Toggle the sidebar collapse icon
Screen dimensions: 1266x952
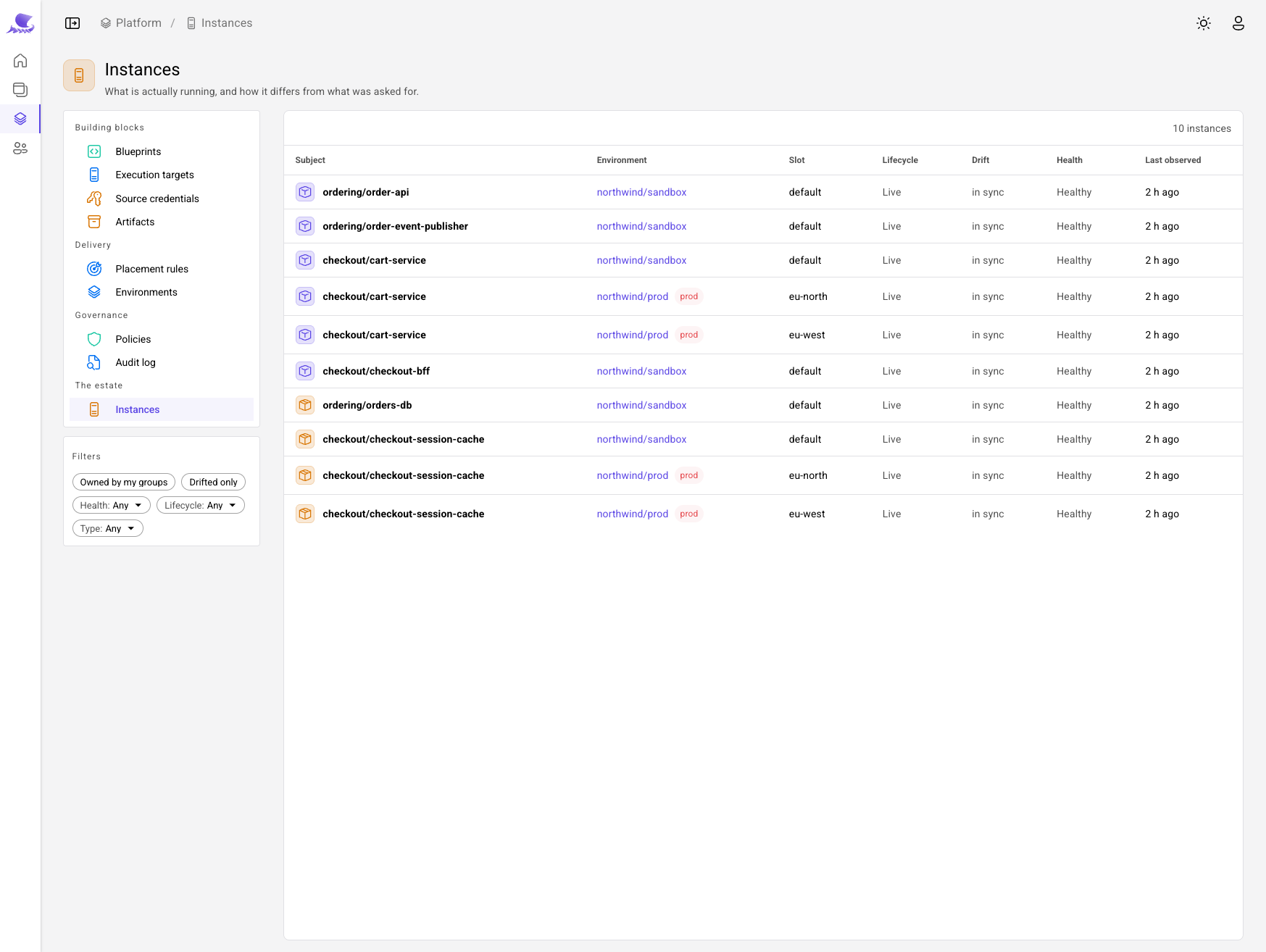pyautogui.click(x=72, y=23)
